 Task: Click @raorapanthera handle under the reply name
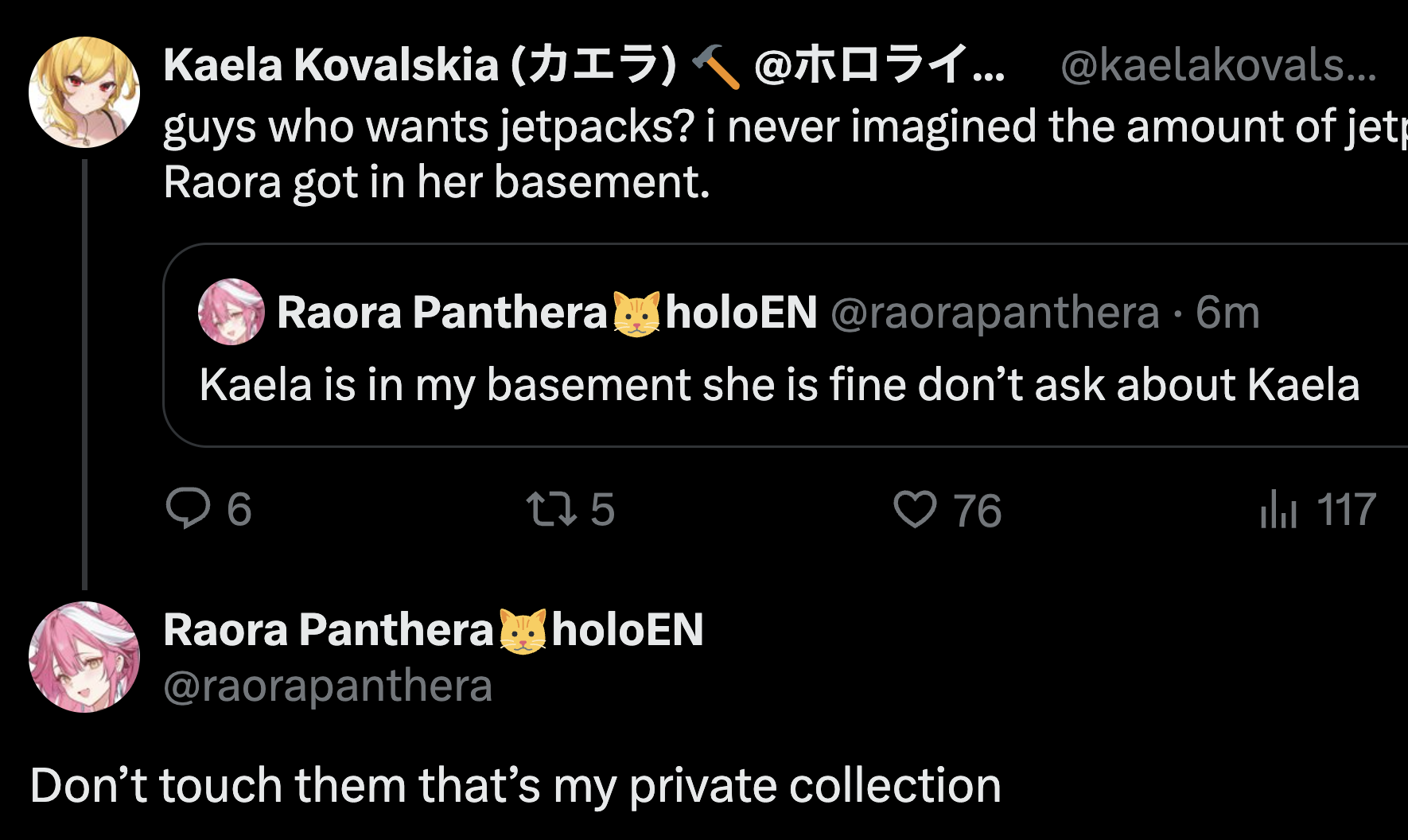[328, 686]
